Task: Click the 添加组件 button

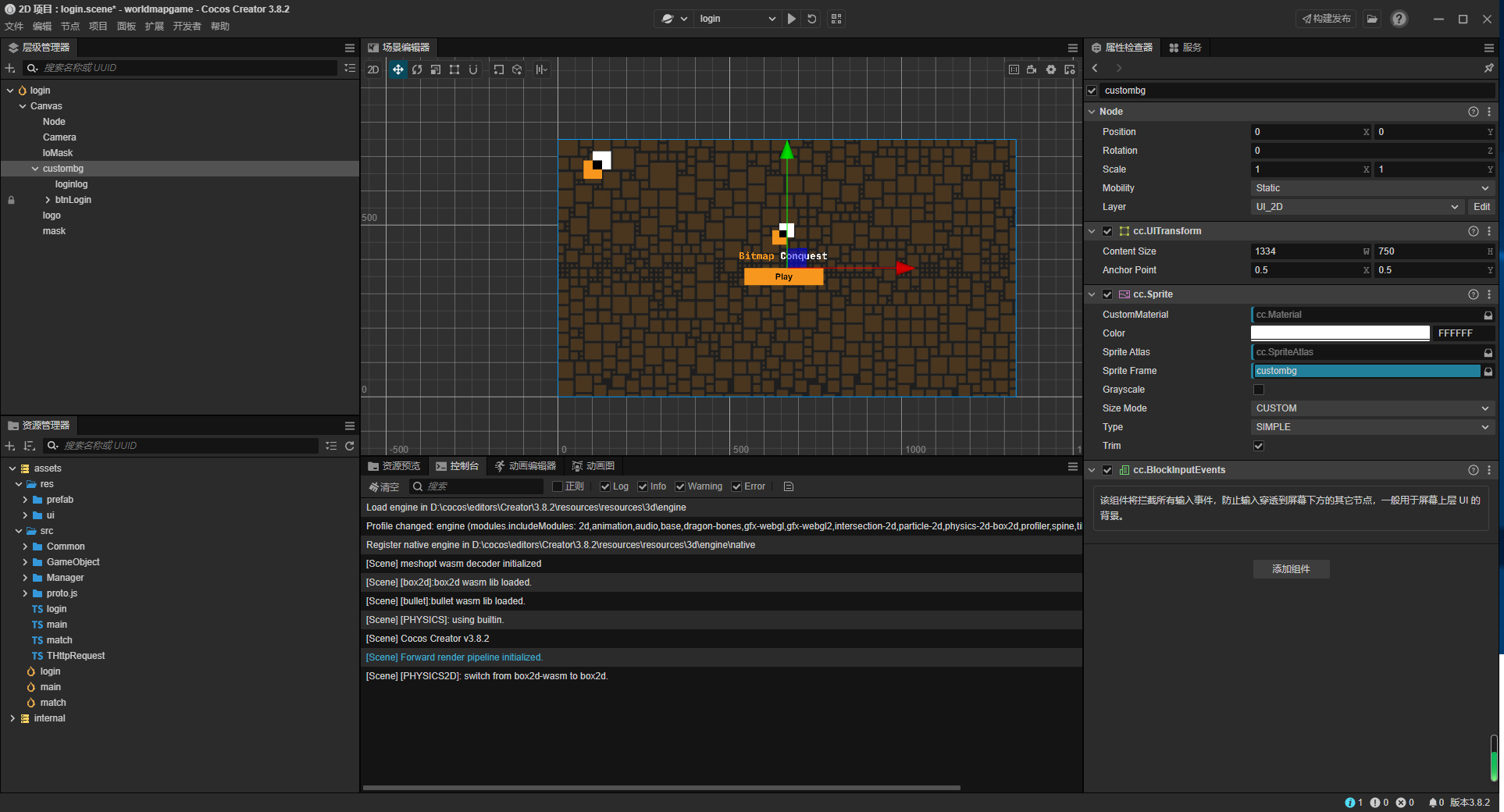Action: point(1291,569)
